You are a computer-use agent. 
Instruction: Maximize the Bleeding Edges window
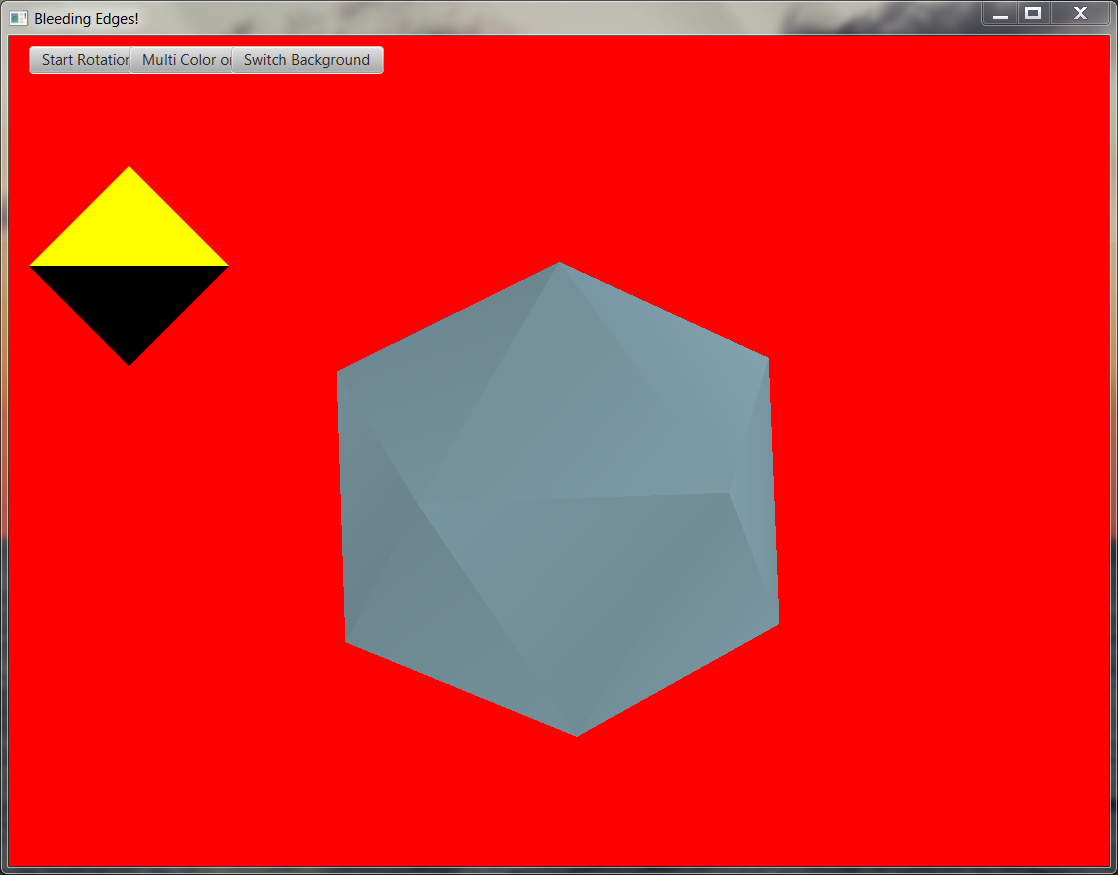click(x=1034, y=14)
